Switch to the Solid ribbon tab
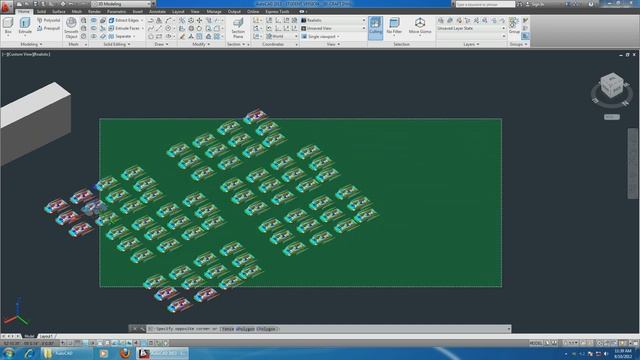640x360 pixels. [x=41, y=11]
